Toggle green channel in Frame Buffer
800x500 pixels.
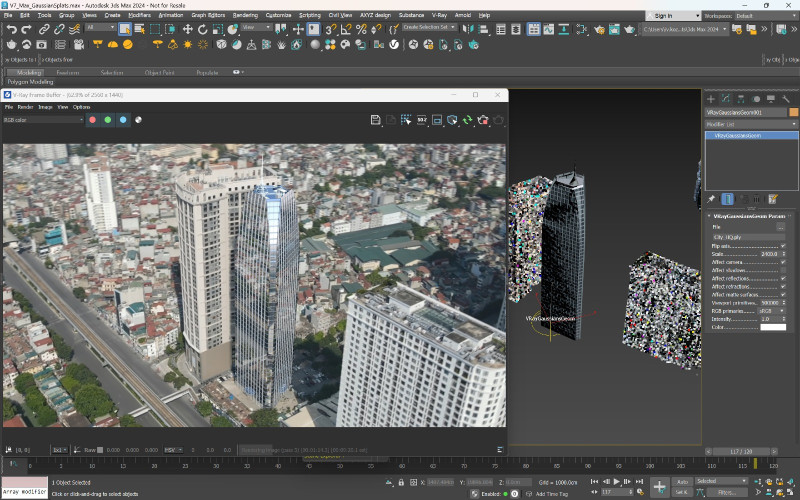(x=108, y=120)
